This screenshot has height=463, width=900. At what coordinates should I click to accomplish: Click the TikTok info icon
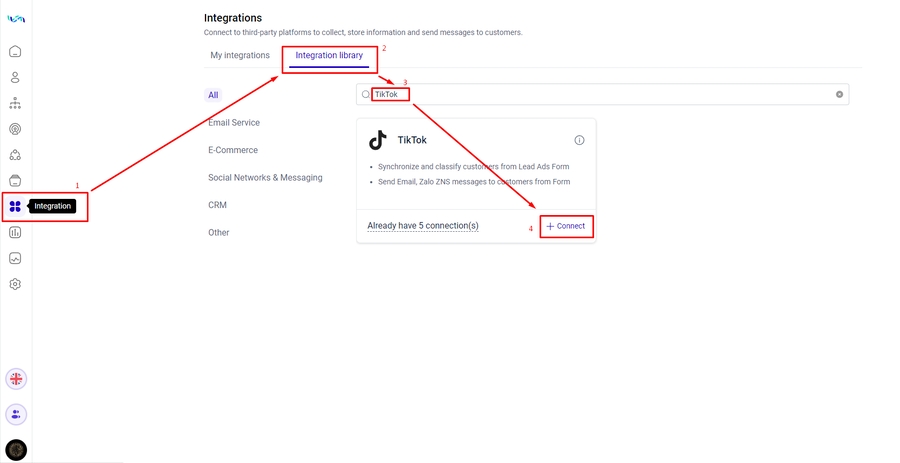579,140
